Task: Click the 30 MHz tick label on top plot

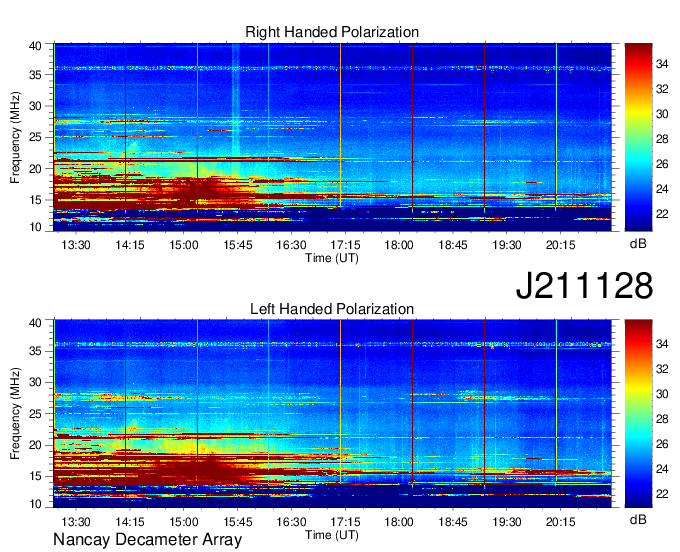Action: 35,106
